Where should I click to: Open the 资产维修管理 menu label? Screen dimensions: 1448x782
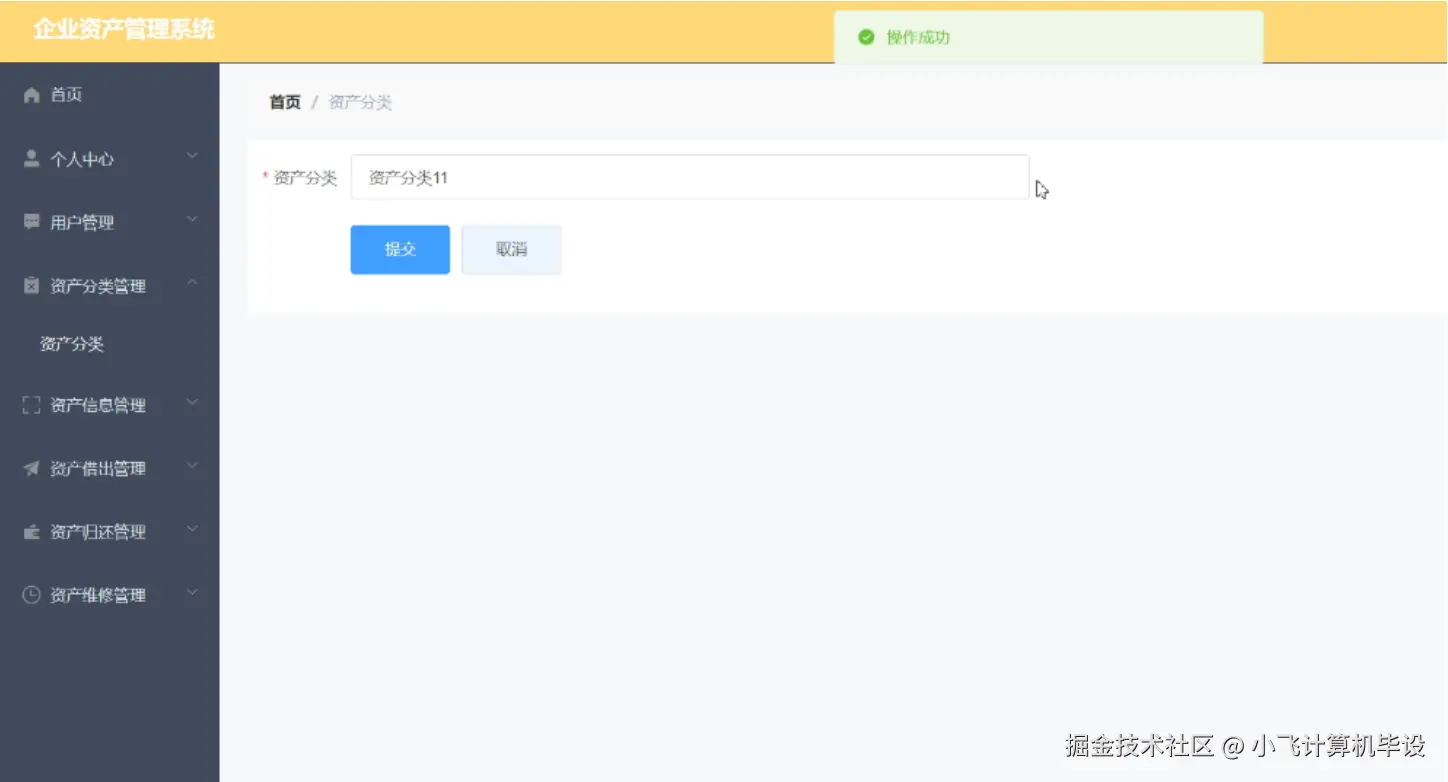[x=98, y=596]
